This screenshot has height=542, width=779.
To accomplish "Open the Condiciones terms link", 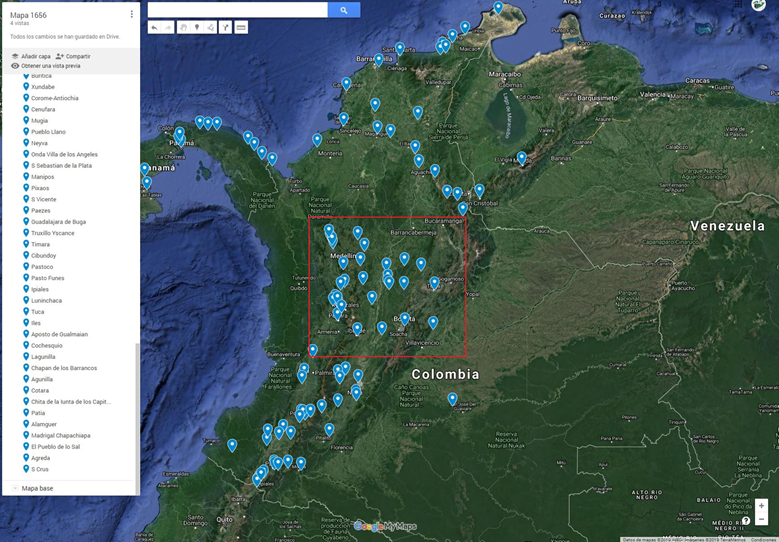I will [763, 539].
